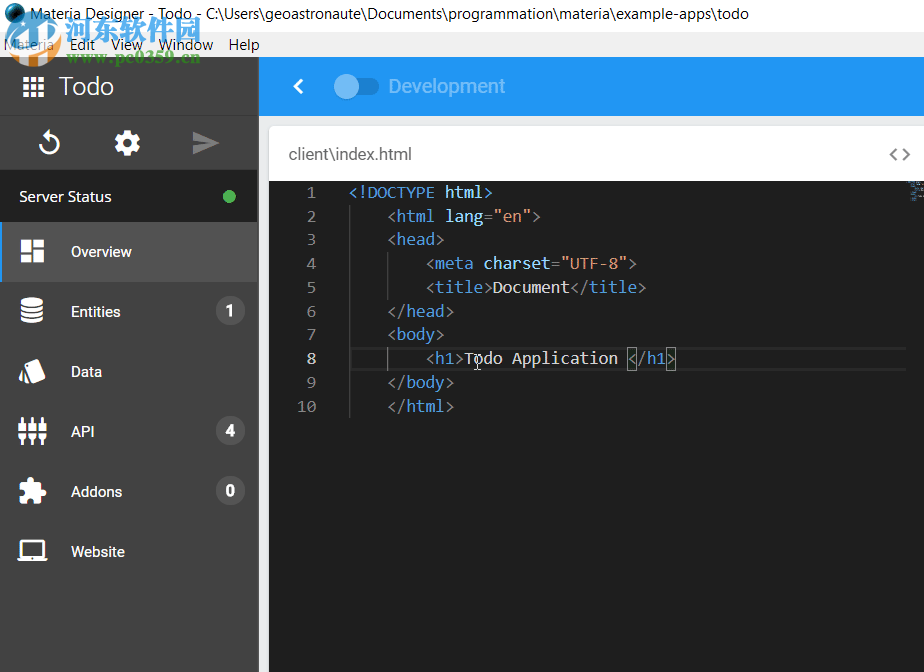Toggle the Development mode switch
This screenshot has width=924, height=672.
[356, 87]
